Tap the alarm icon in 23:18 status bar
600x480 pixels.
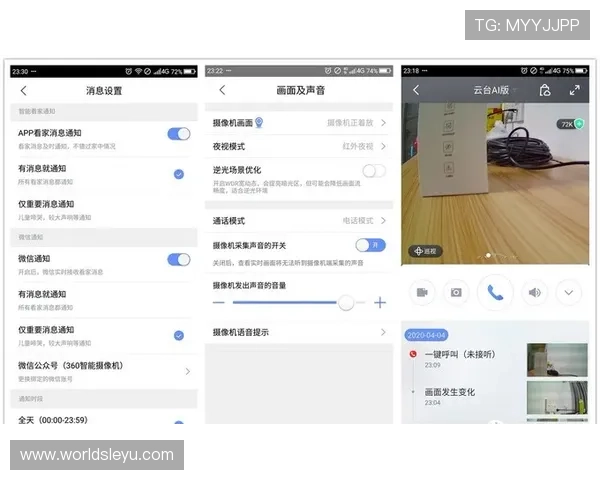pos(524,71)
